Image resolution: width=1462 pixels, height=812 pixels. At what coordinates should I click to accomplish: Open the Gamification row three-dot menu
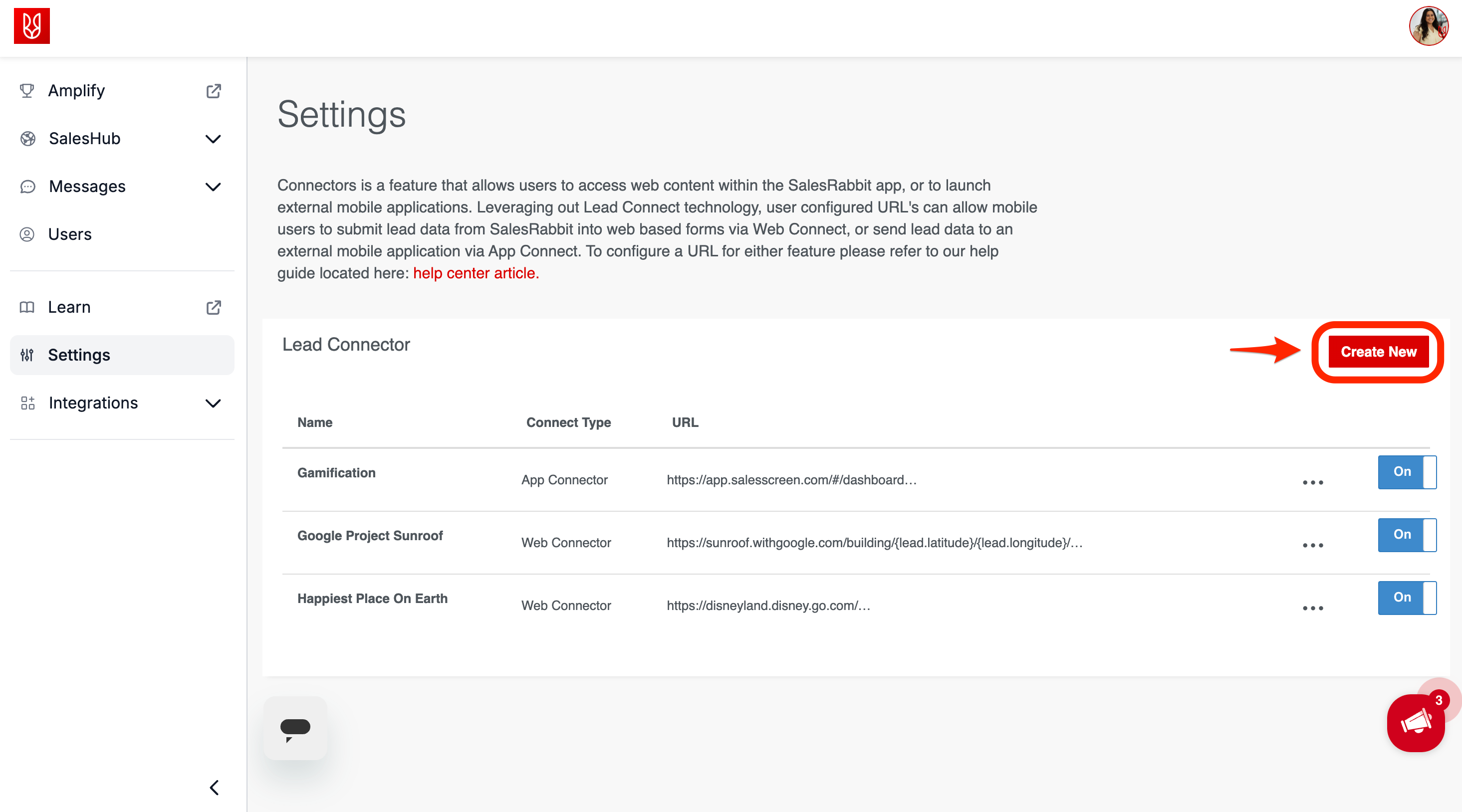[x=1312, y=482]
